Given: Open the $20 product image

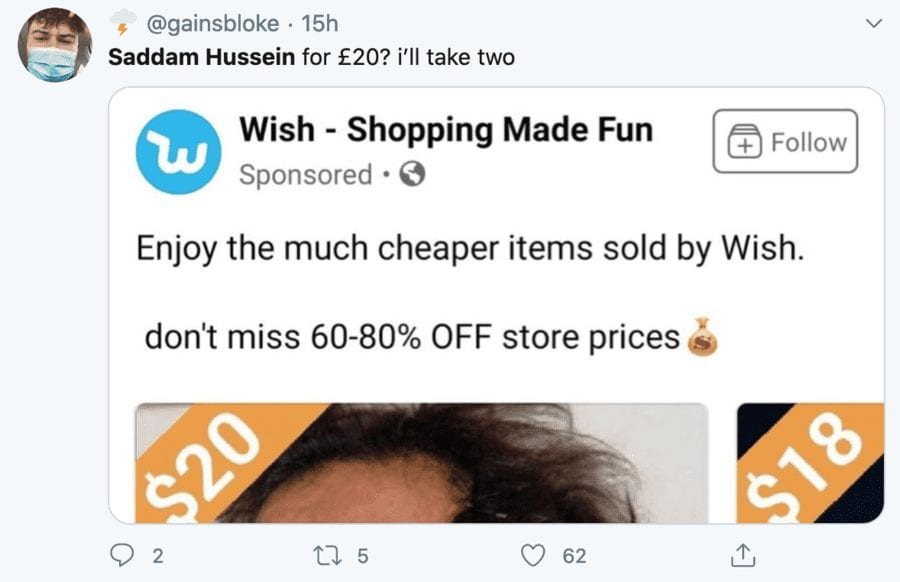Looking at the screenshot, I should point(421,463).
